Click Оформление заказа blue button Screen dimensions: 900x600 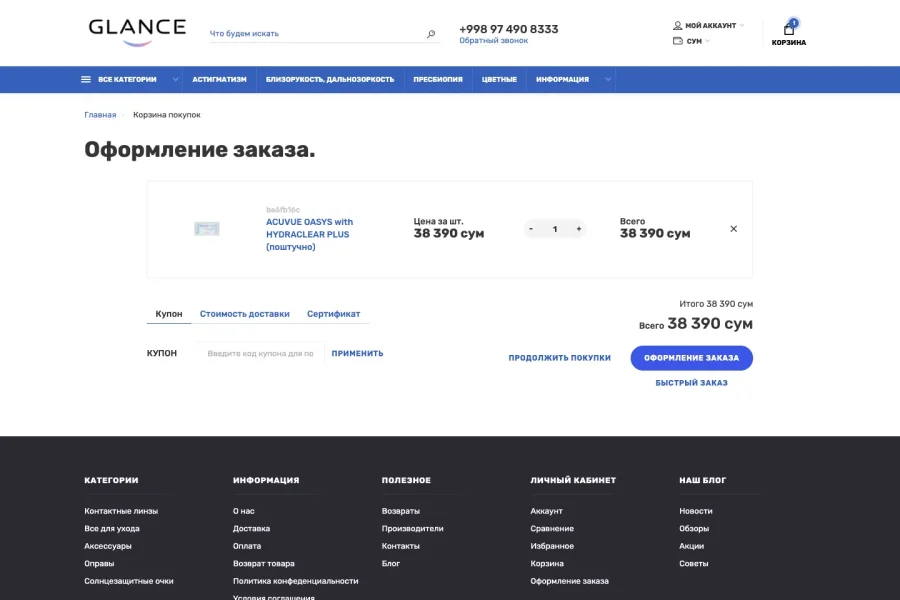click(x=692, y=358)
